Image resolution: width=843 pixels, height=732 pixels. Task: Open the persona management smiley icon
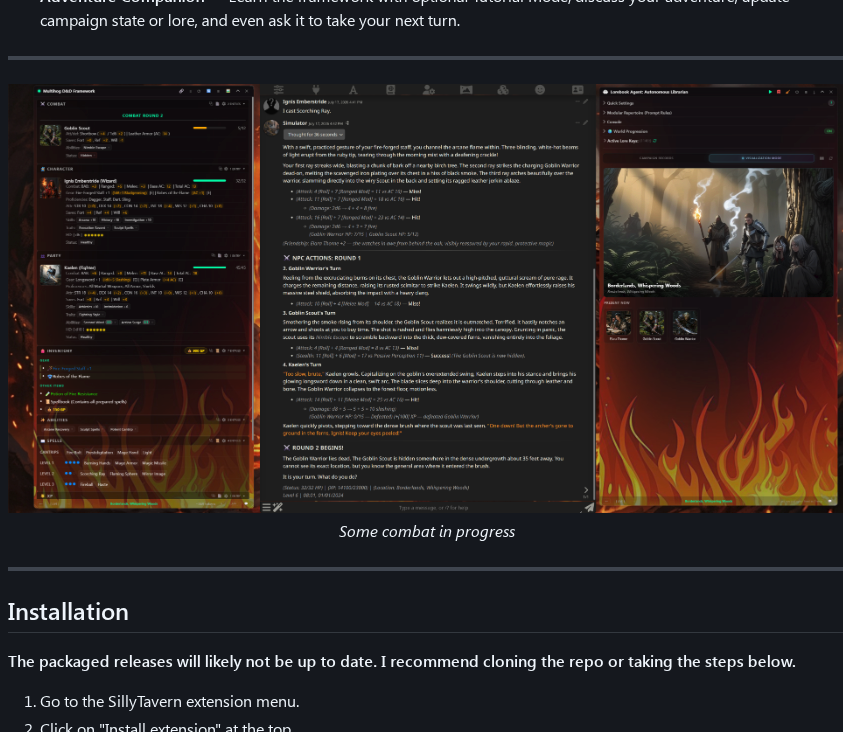540,90
